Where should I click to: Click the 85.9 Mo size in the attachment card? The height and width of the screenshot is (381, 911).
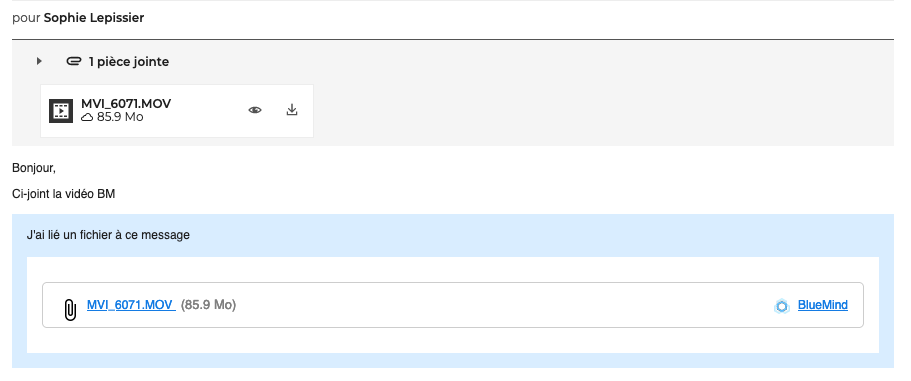click(x=120, y=117)
